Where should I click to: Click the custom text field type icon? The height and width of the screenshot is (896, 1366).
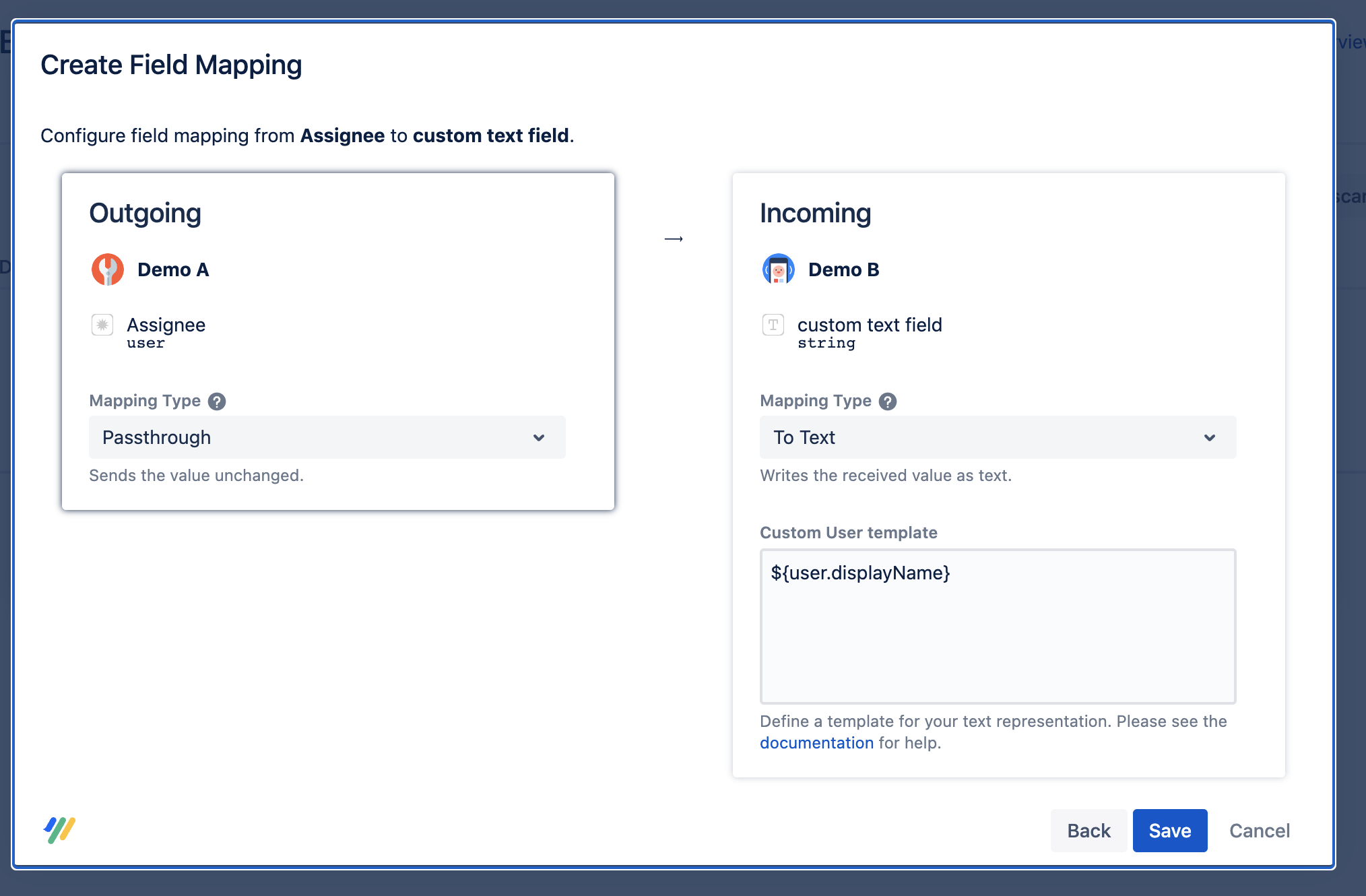[773, 325]
